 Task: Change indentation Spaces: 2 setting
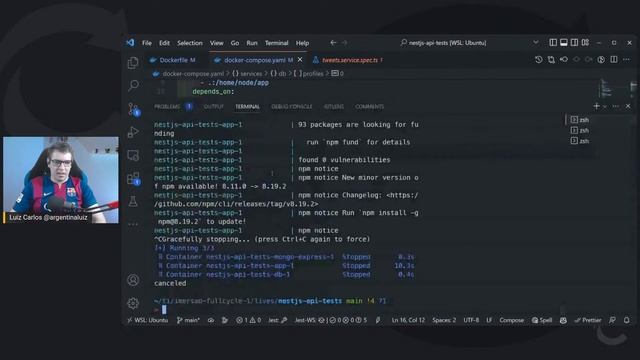coord(444,320)
